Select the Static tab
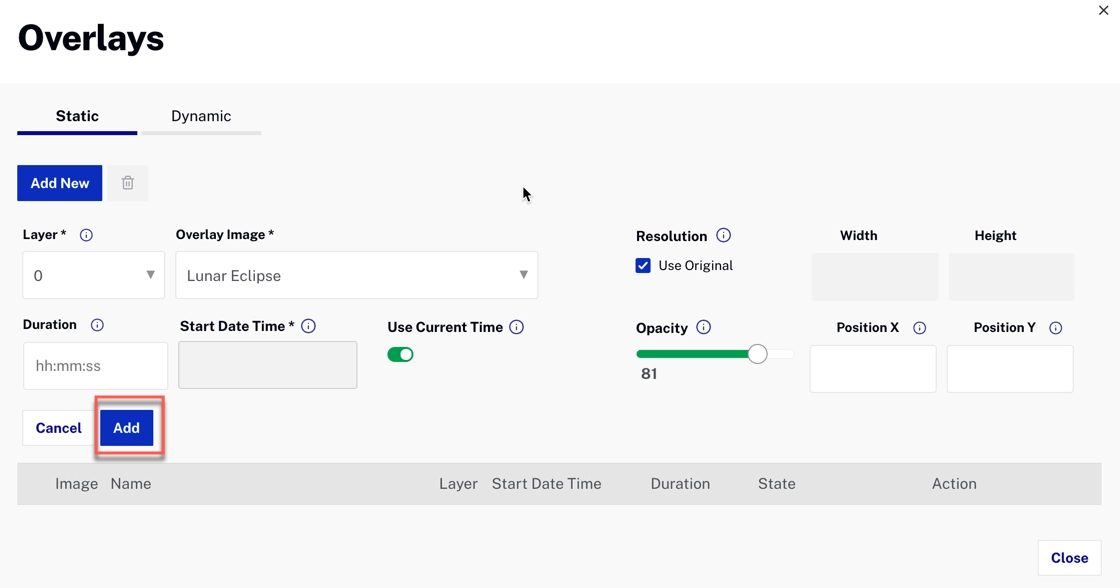 pos(76,115)
